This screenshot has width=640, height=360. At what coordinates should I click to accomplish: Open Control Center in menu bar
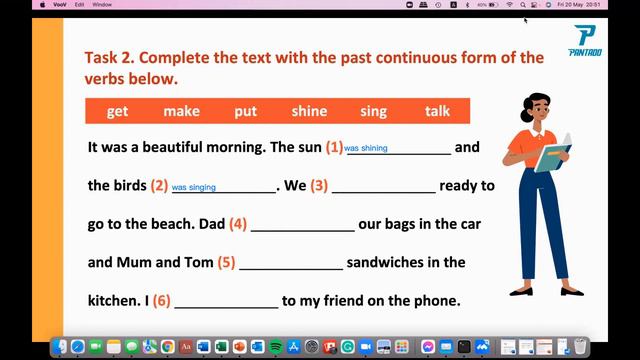(x=534, y=5)
